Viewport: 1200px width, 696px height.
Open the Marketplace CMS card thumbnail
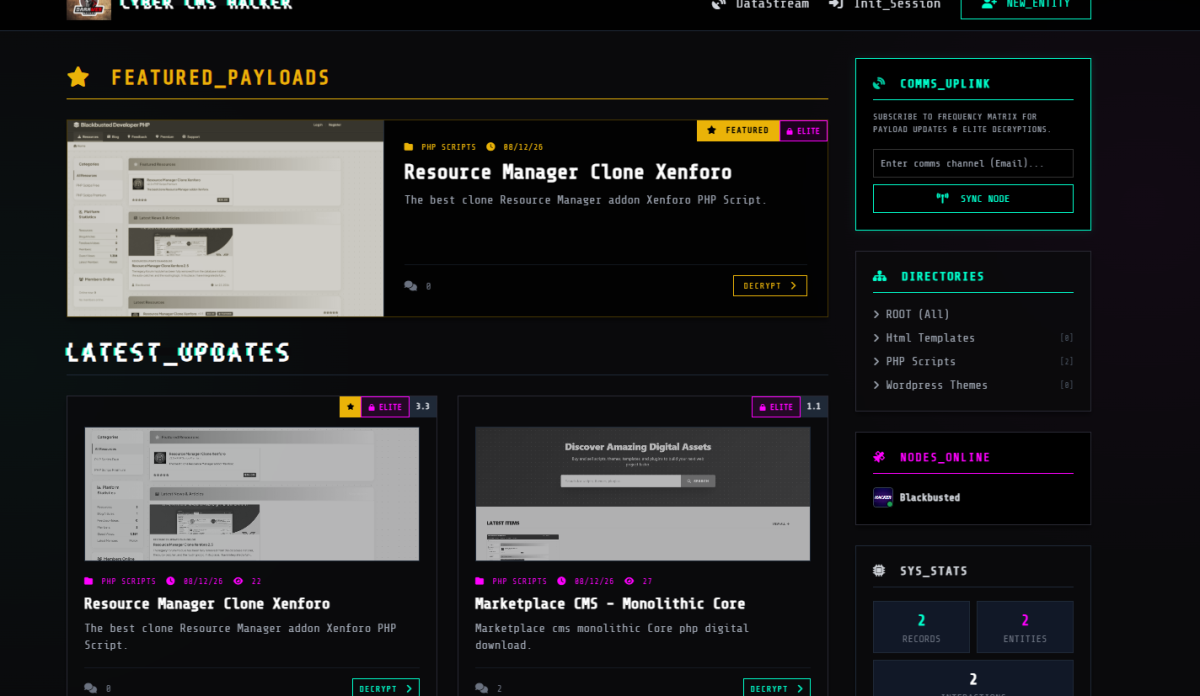[x=643, y=494]
